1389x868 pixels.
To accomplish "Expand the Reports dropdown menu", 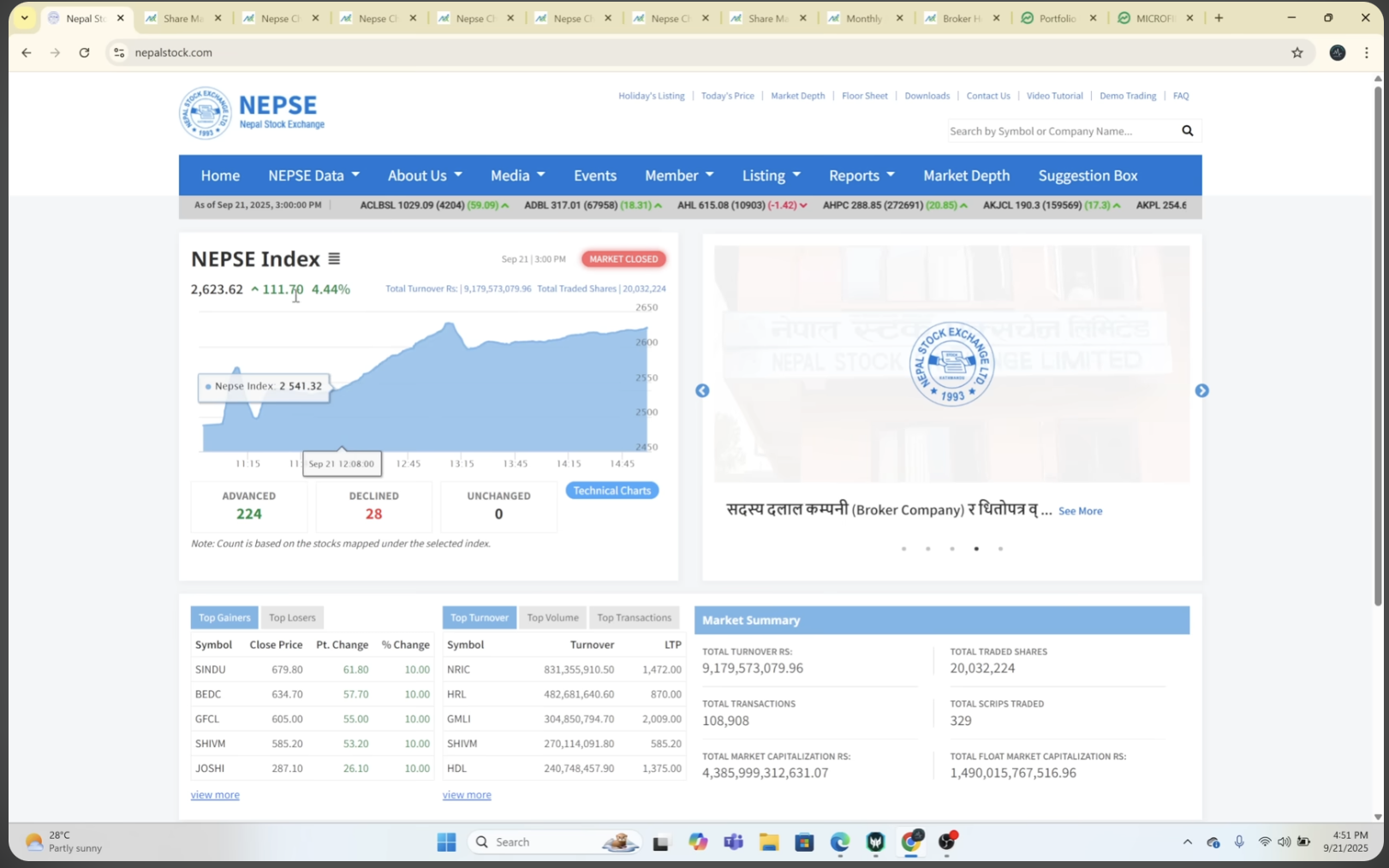I will click(x=861, y=175).
